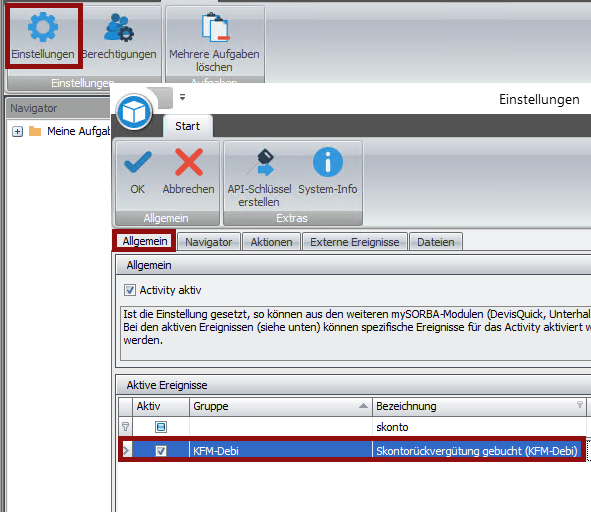Click Mehrere Aufgaben löschen icon
The image size is (591, 512).
pos(214,27)
